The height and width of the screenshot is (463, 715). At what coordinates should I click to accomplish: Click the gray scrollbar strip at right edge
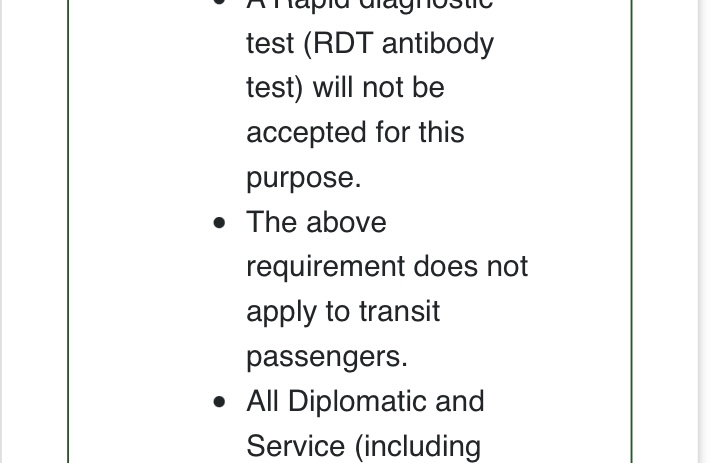pos(704,231)
